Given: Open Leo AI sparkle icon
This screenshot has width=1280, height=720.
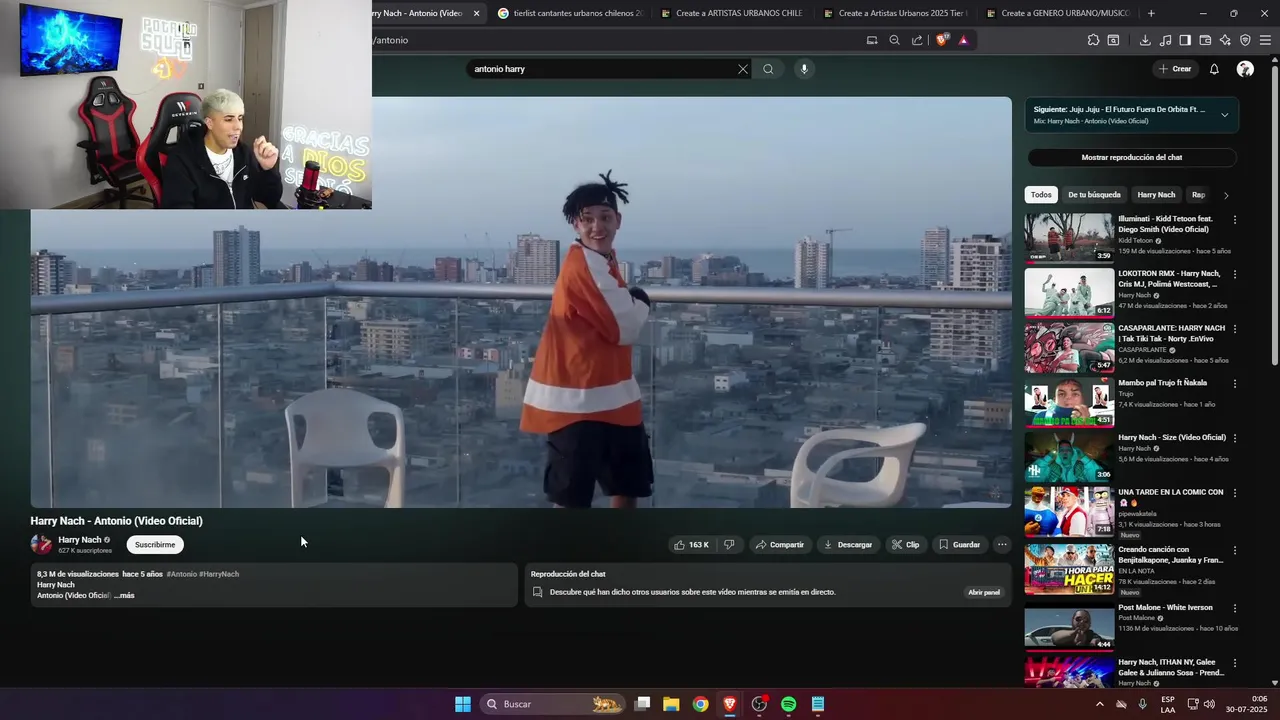Looking at the screenshot, I should pos(1225,40).
